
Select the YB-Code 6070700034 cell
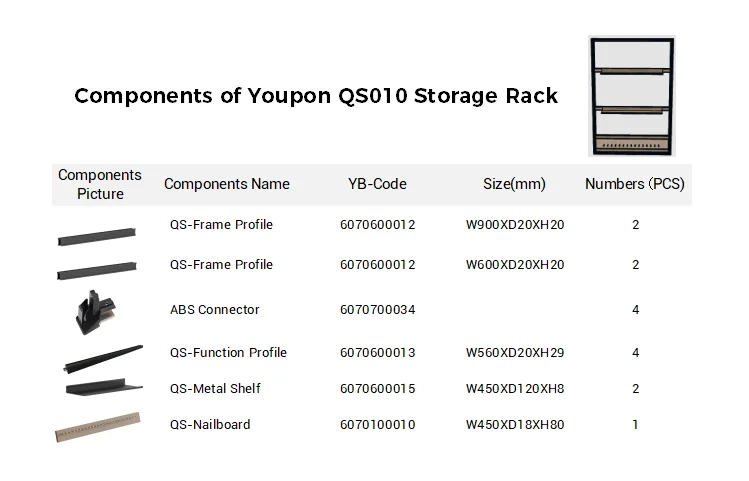click(377, 310)
